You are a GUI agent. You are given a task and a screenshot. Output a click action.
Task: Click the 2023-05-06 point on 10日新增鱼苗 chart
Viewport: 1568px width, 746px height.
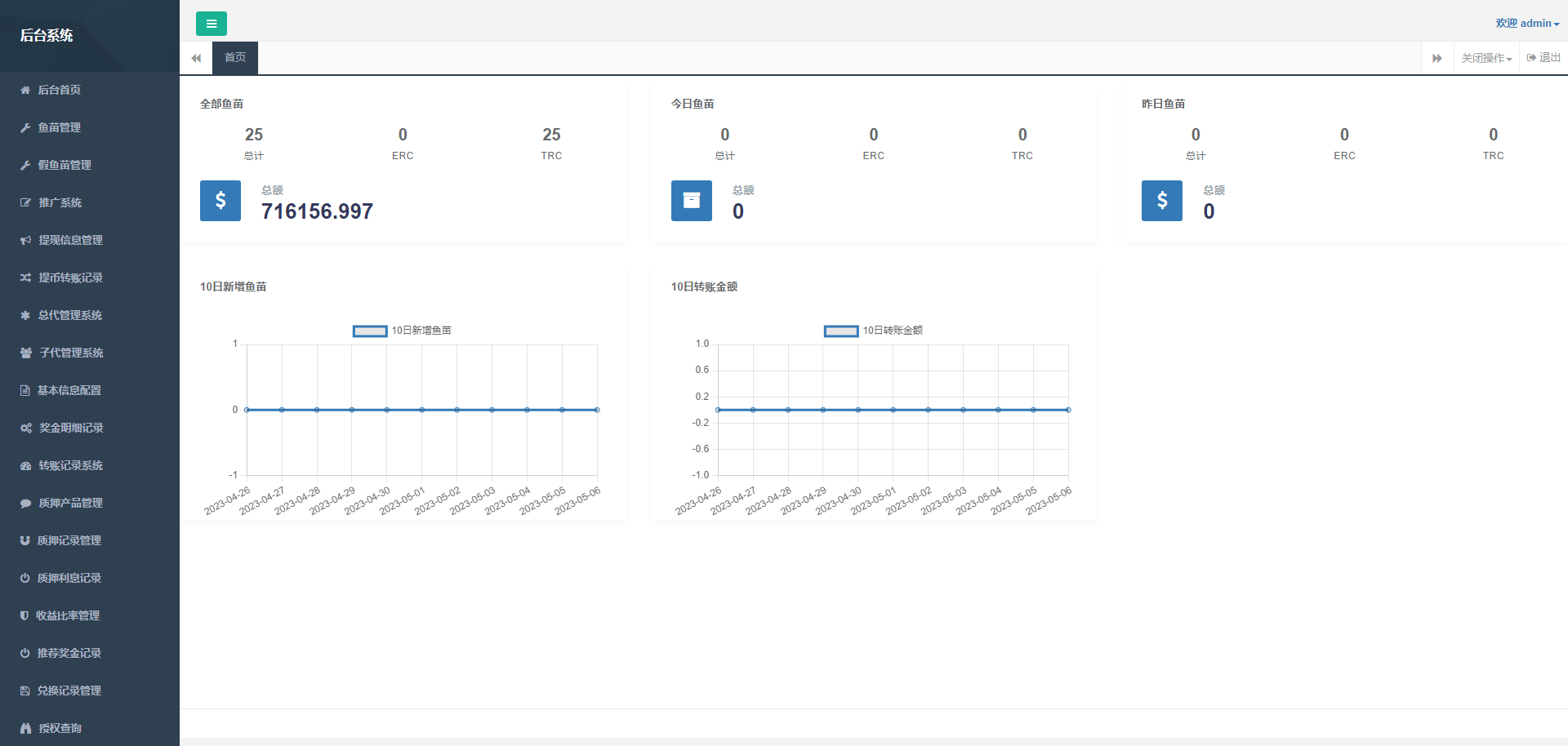[x=597, y=410]
